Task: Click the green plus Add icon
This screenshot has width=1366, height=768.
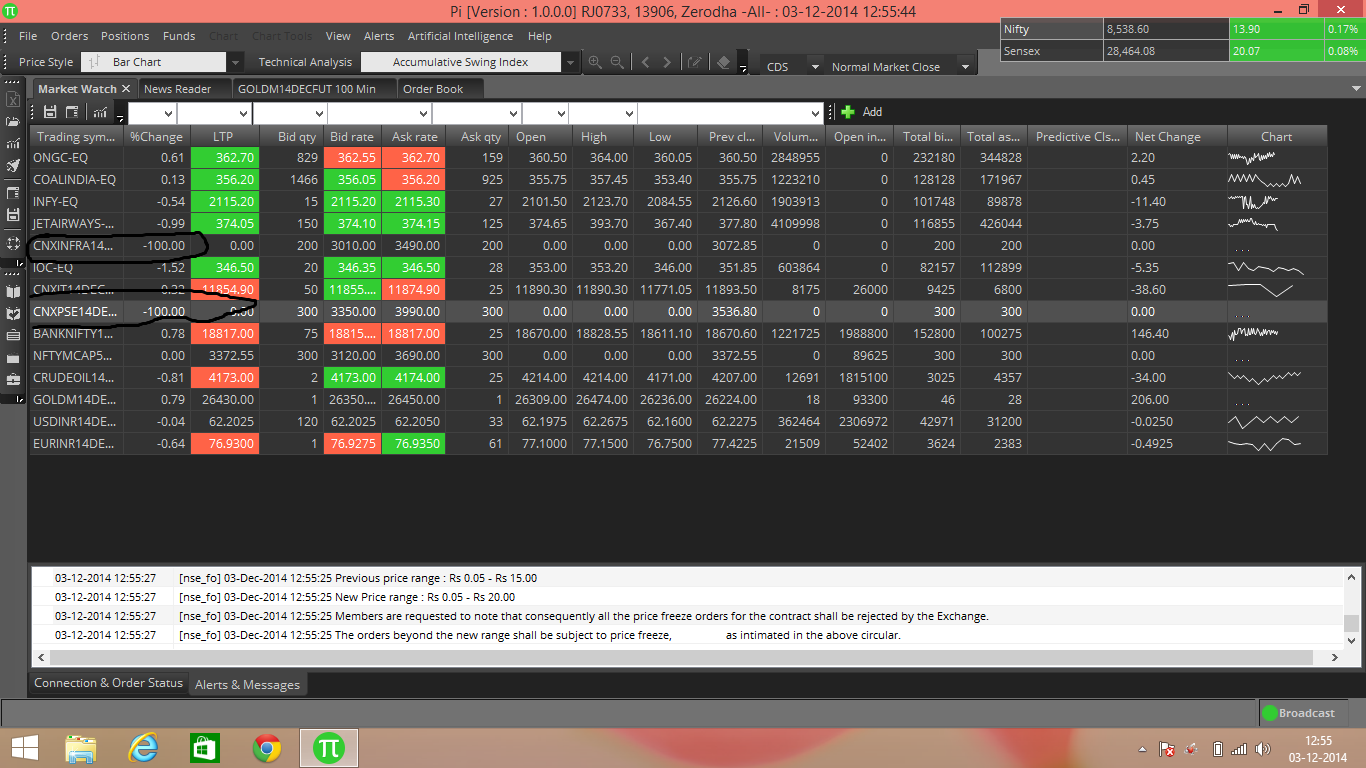Action: (x=848, y=112)
